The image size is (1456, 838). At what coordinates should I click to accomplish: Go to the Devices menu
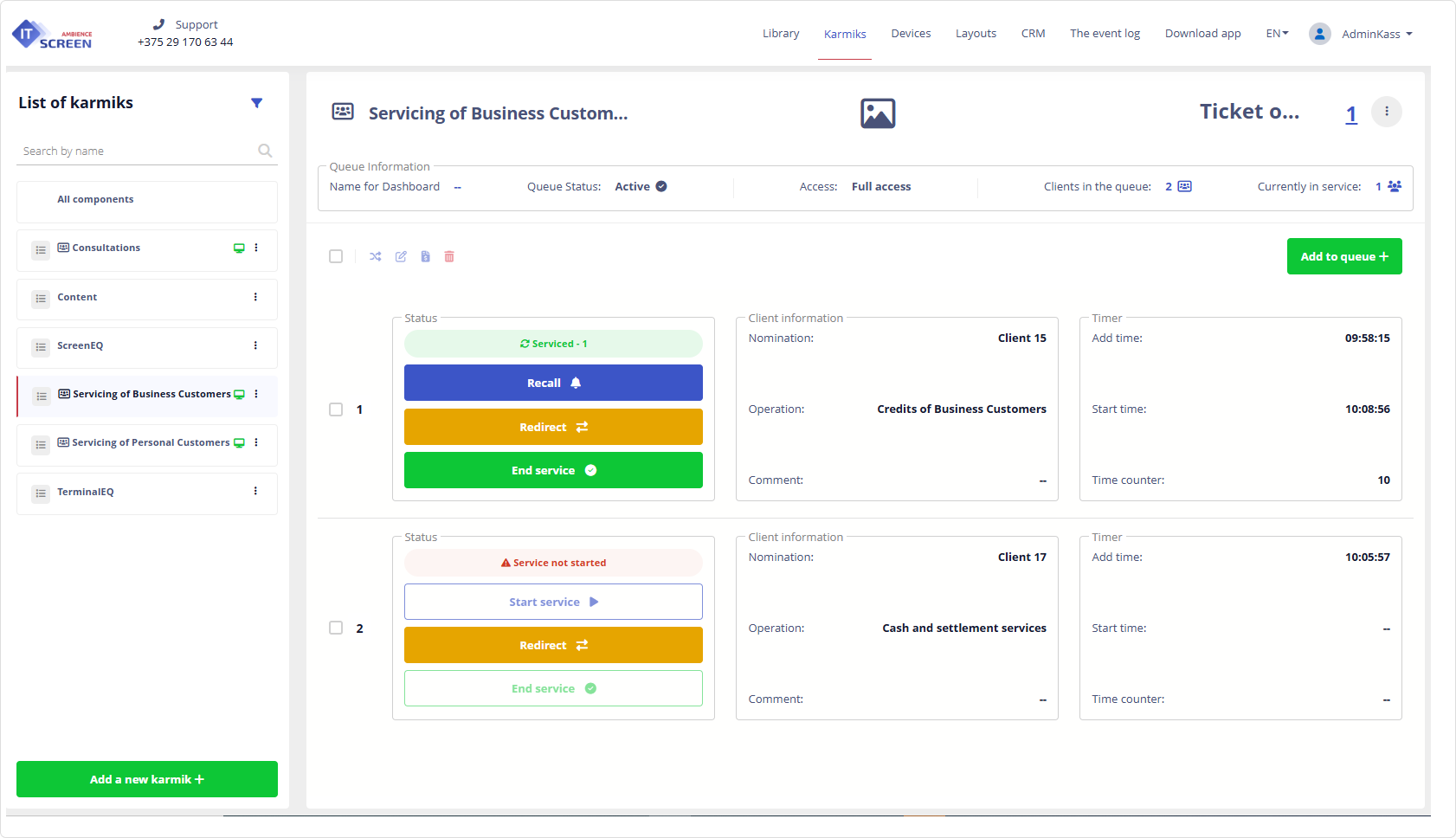pyautogui.click(x=911, y=34)
